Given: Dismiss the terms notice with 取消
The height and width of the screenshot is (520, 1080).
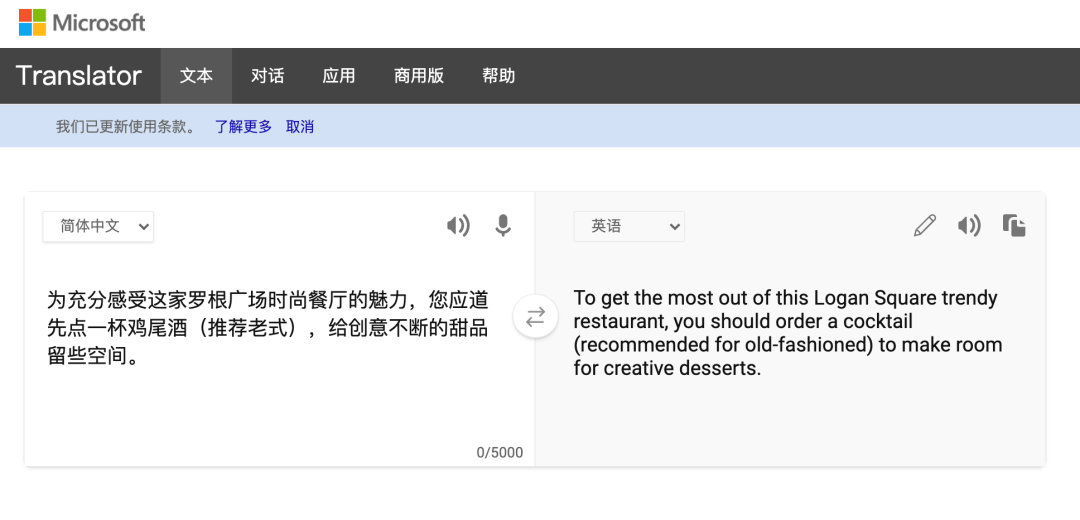Looking at the screenshot, I should pos(300,127).
